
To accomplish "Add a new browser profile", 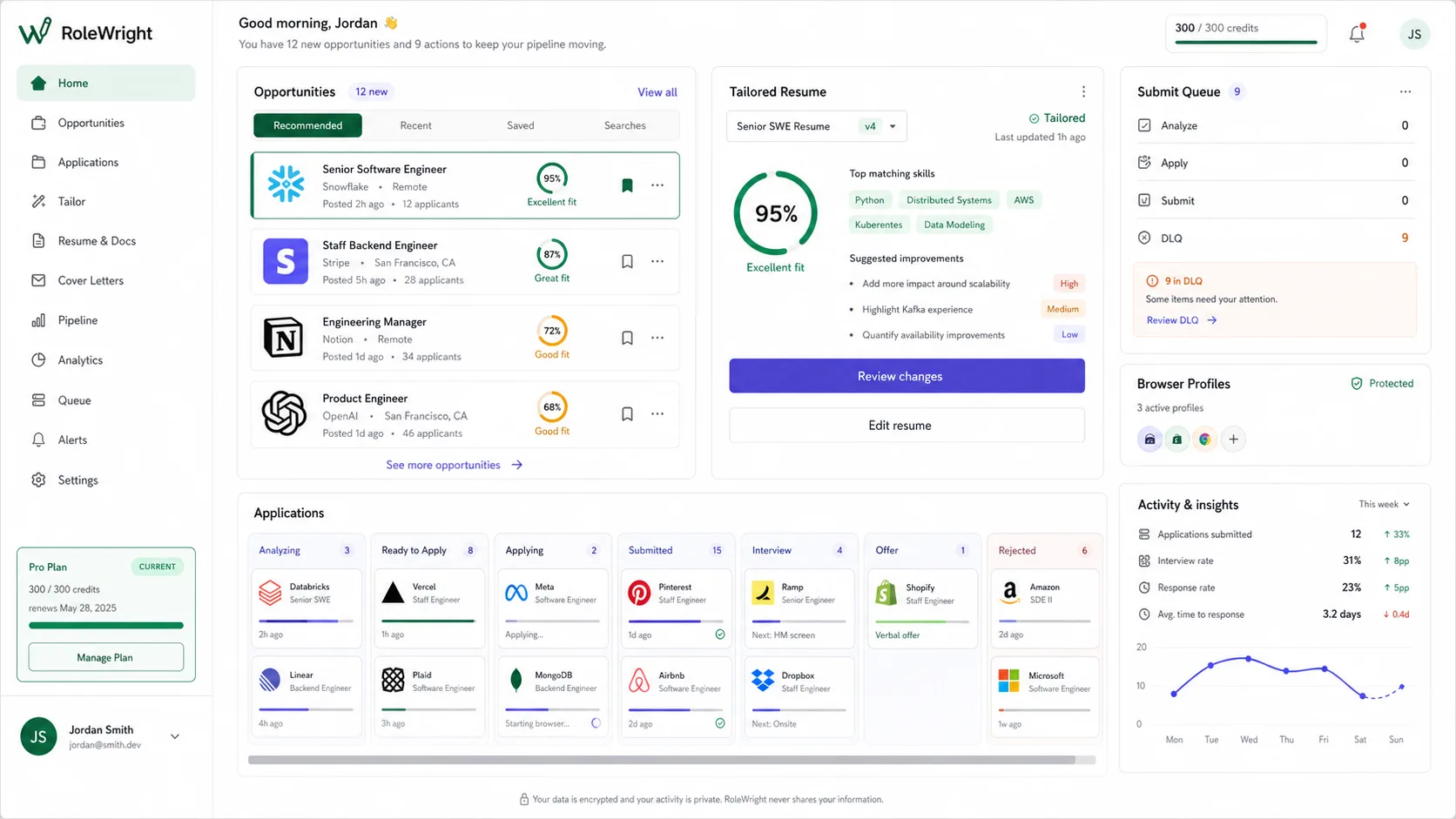I will click(1233, 440).
